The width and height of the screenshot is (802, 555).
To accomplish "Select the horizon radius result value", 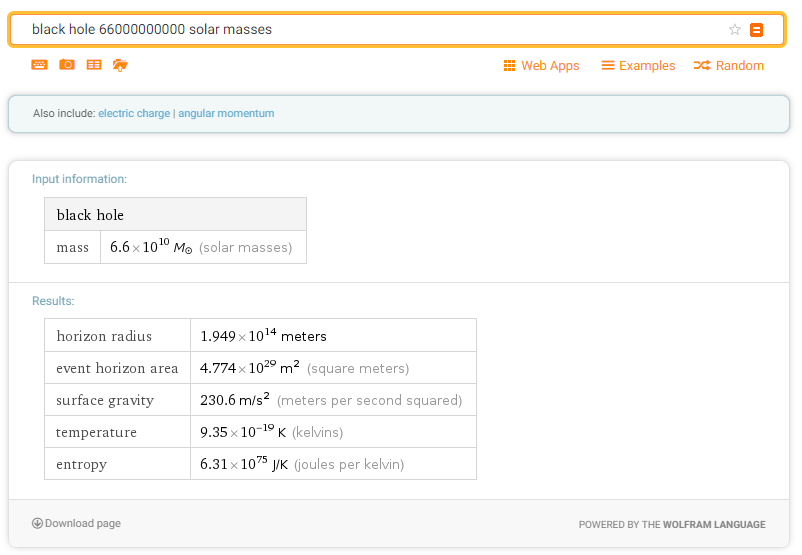I will click(x=263, y=336).
